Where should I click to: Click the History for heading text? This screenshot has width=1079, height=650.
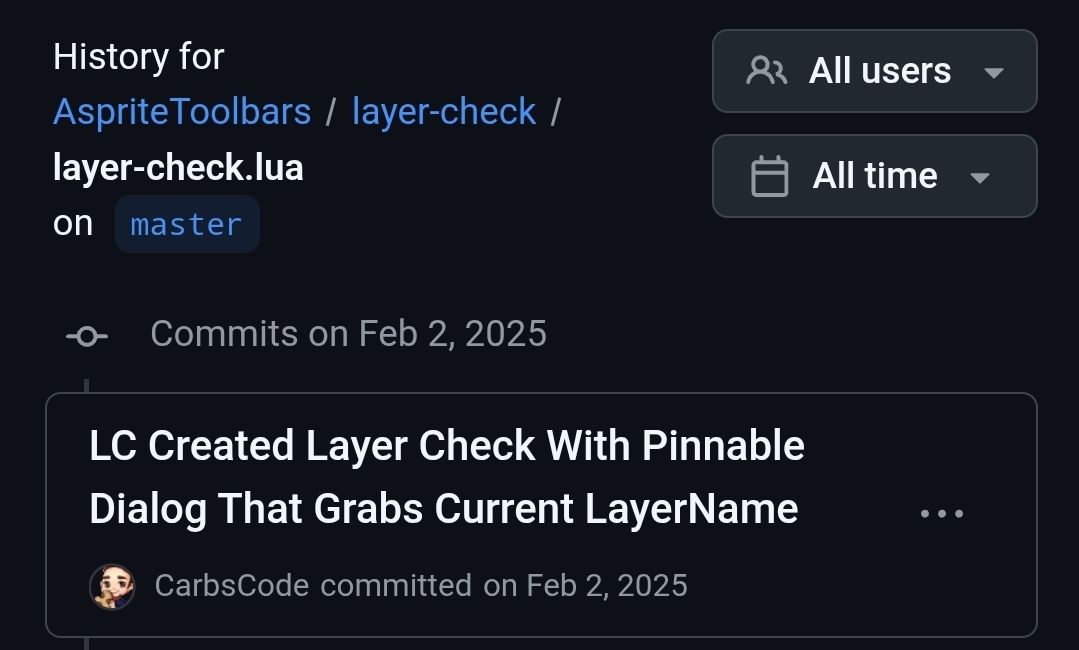pyautogui.click(x=138, y=57)
